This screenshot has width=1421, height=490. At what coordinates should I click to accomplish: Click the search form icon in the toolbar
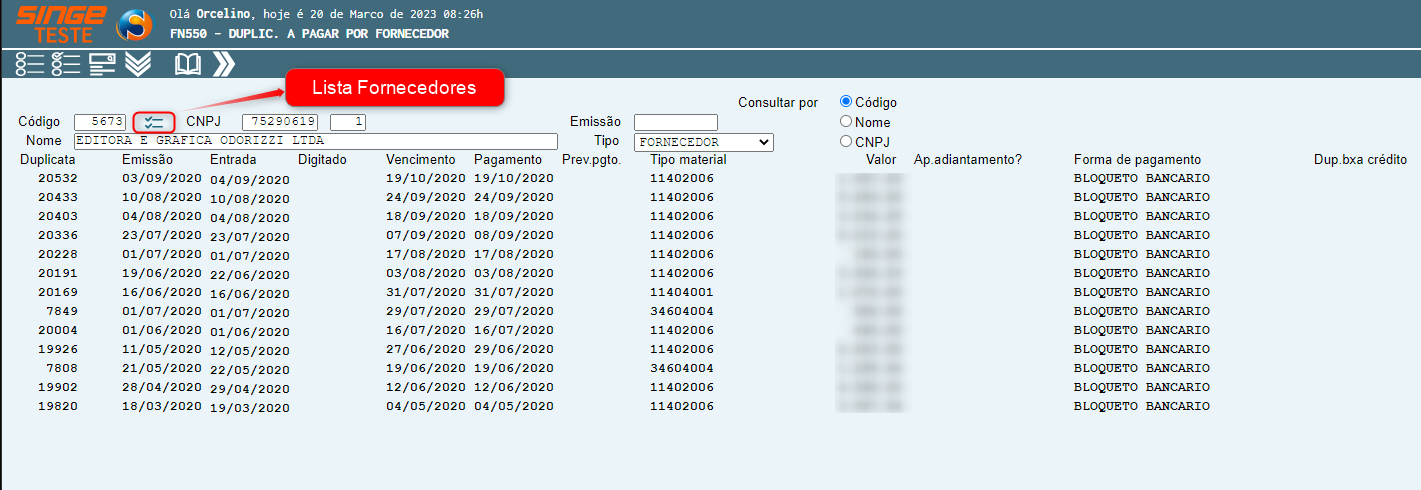pyautogui.click(x=102, y=64)
